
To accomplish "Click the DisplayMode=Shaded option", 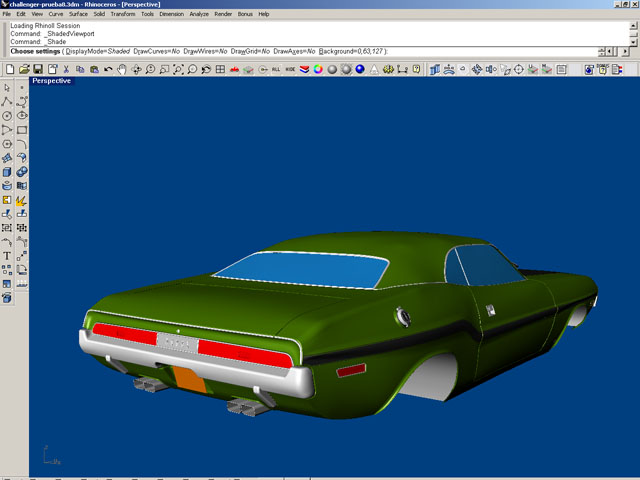I will (98, 51).
